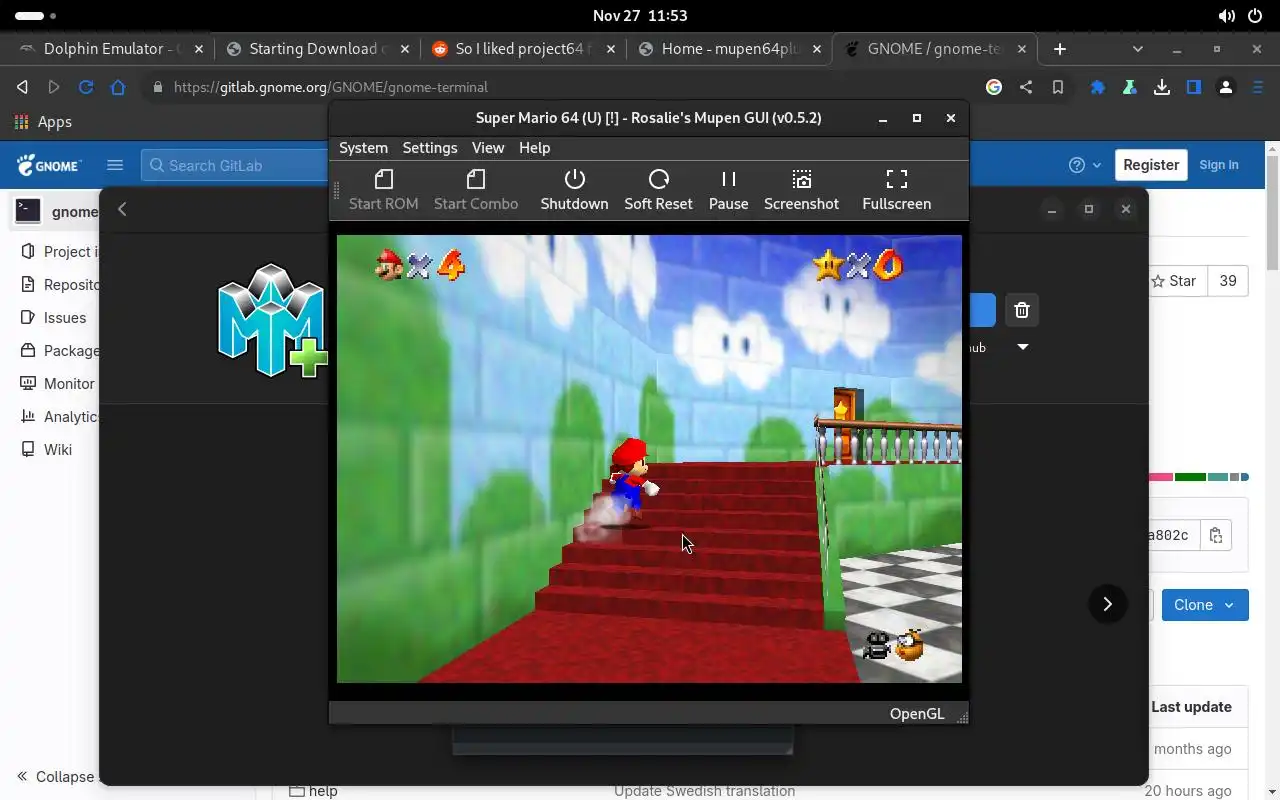
Task: Open Wiki in GitLab sidebar
Action: coord(46,449)
